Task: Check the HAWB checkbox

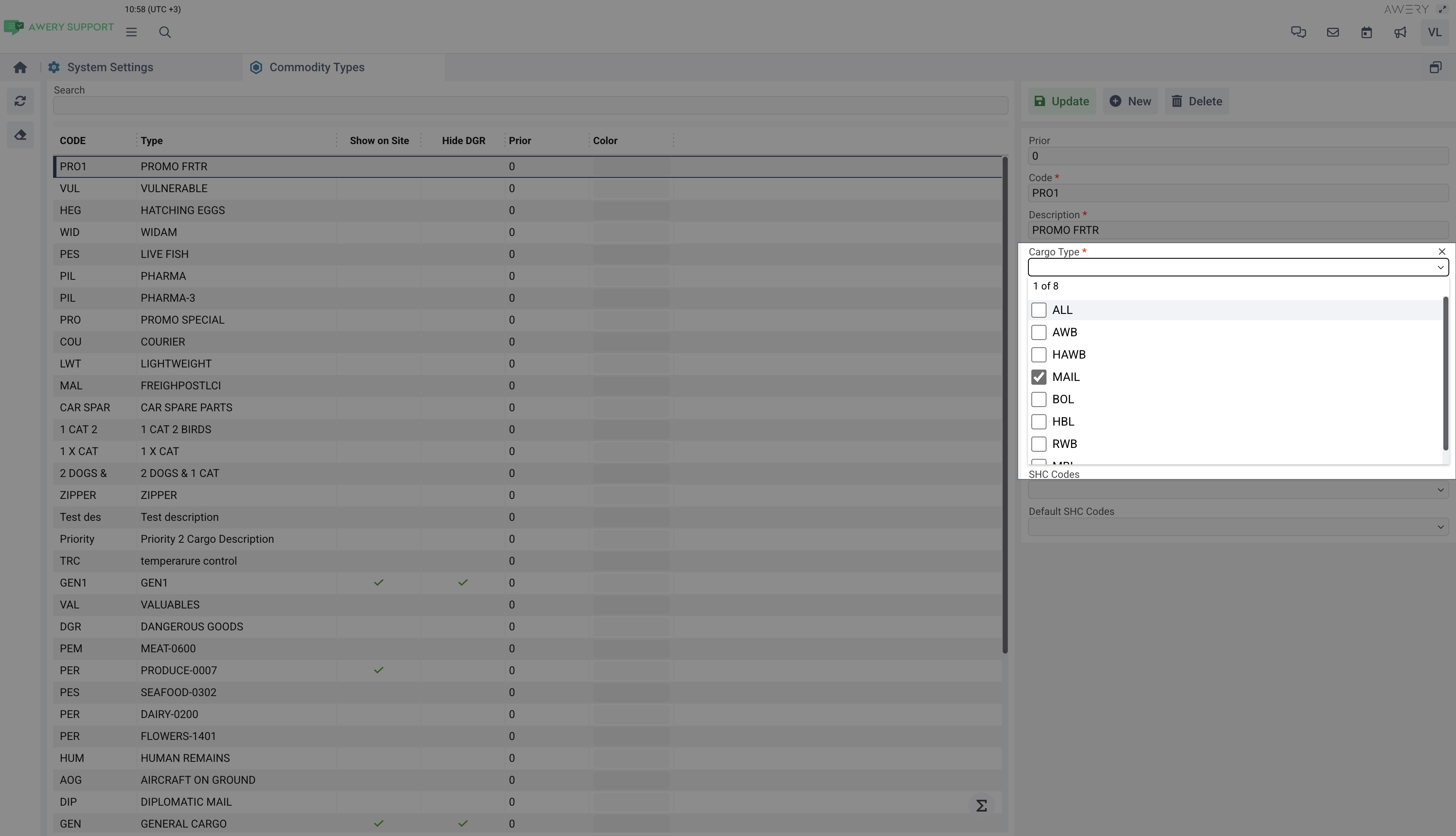Action: pyautogui.click(x=1039, y=355)
